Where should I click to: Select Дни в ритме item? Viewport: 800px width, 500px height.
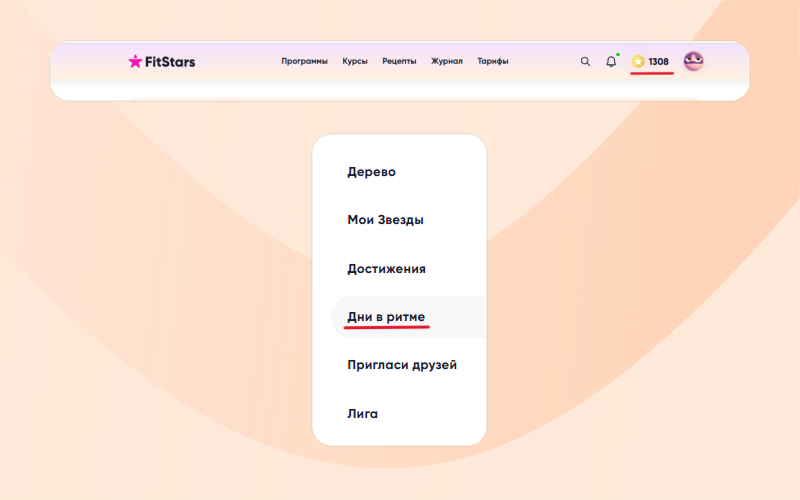point(386,317)
